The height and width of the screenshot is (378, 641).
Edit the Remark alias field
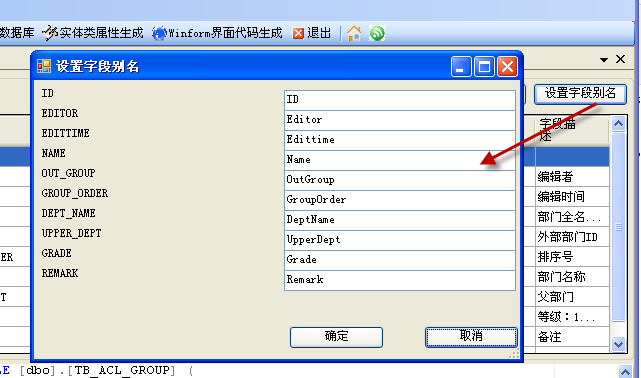click(x=400, y=280)
